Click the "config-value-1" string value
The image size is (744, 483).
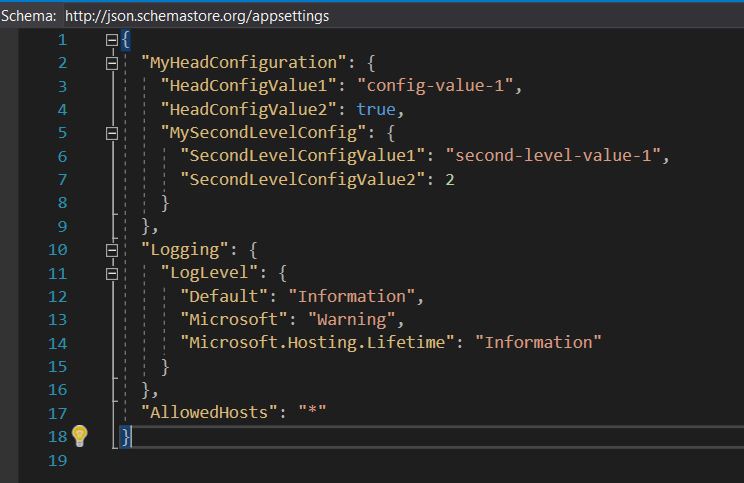pyautogui.click(x=439, y=86)
